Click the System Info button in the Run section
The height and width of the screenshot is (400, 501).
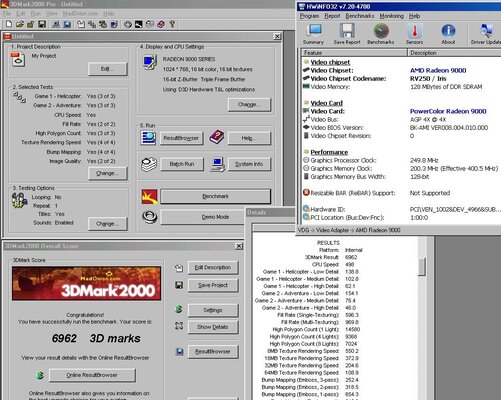249,164
